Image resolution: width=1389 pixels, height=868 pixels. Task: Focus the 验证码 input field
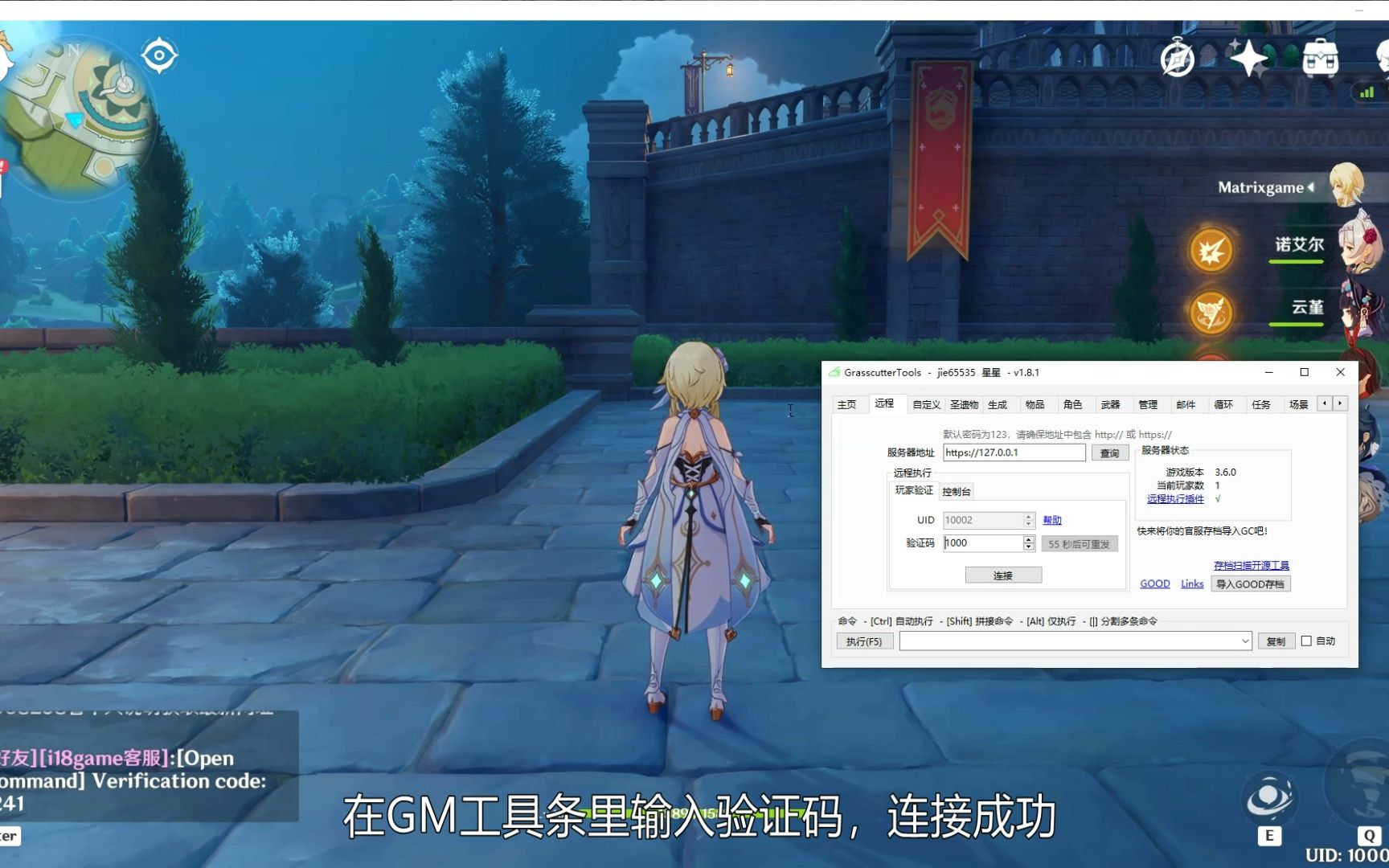click(x=983, y=543)
